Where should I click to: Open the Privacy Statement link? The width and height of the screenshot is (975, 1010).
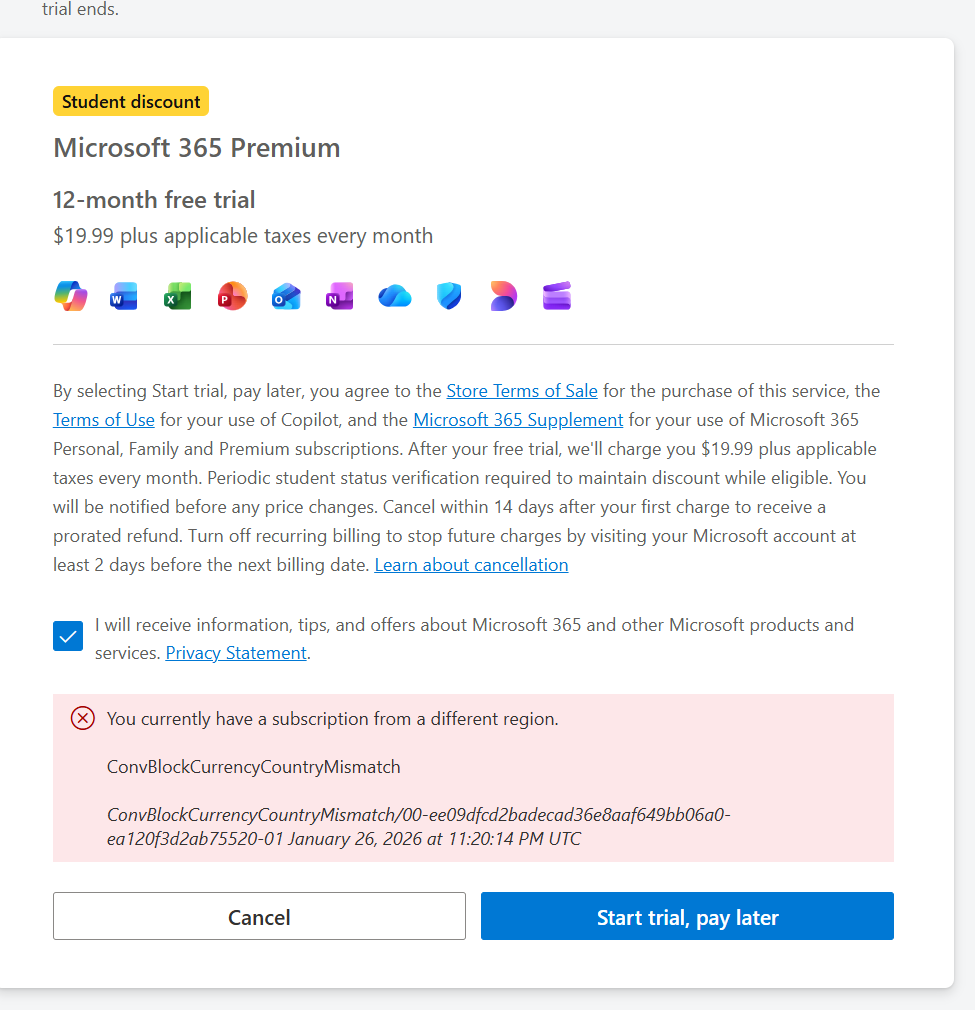(236, 653)
